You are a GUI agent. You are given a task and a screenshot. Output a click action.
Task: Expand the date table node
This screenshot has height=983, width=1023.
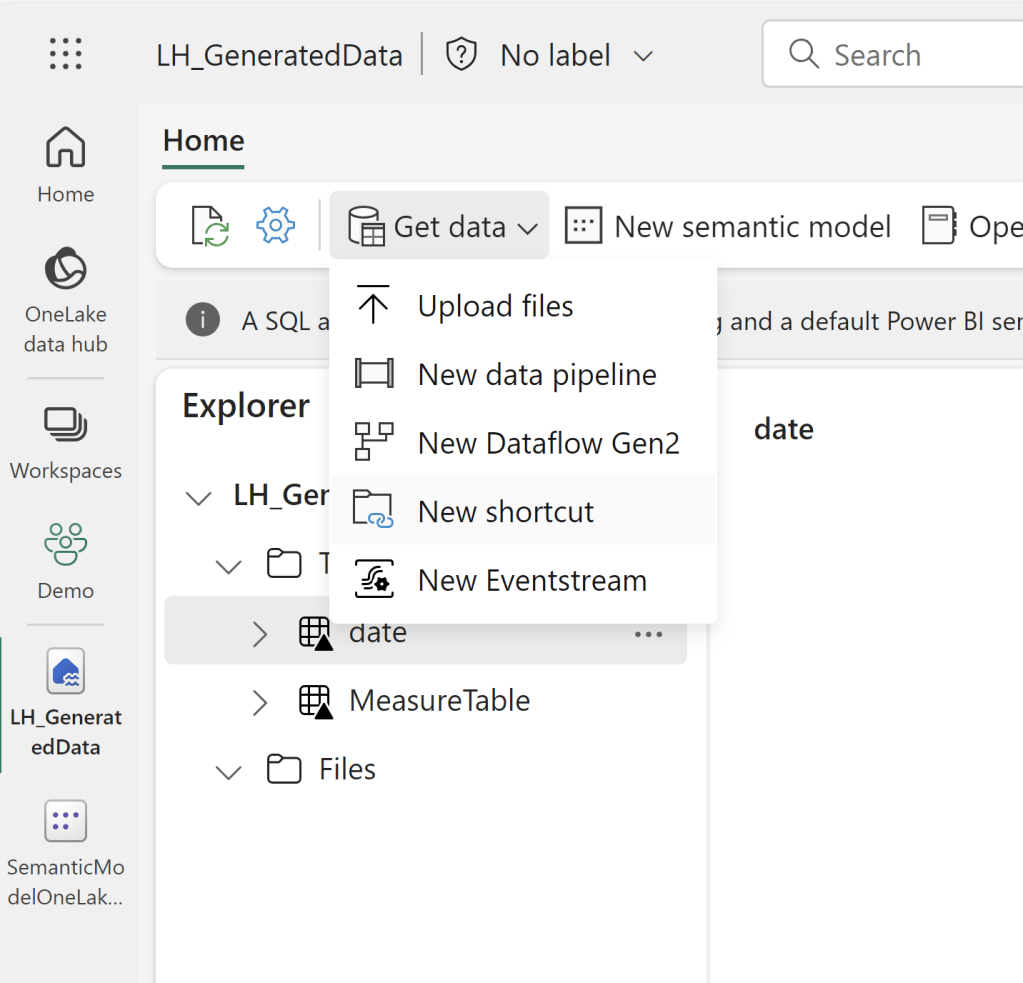click(x=260, y=633)
